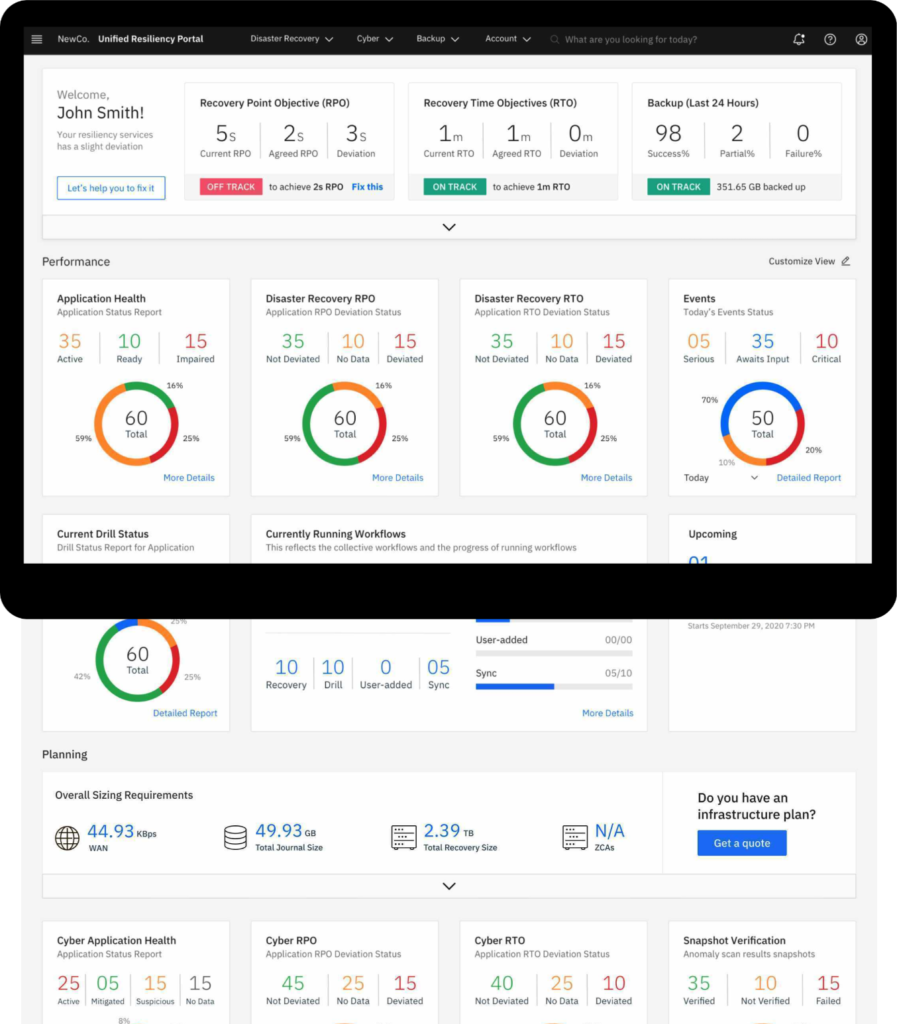
Task: Expand the Account menu
Action: coord(508,39)
